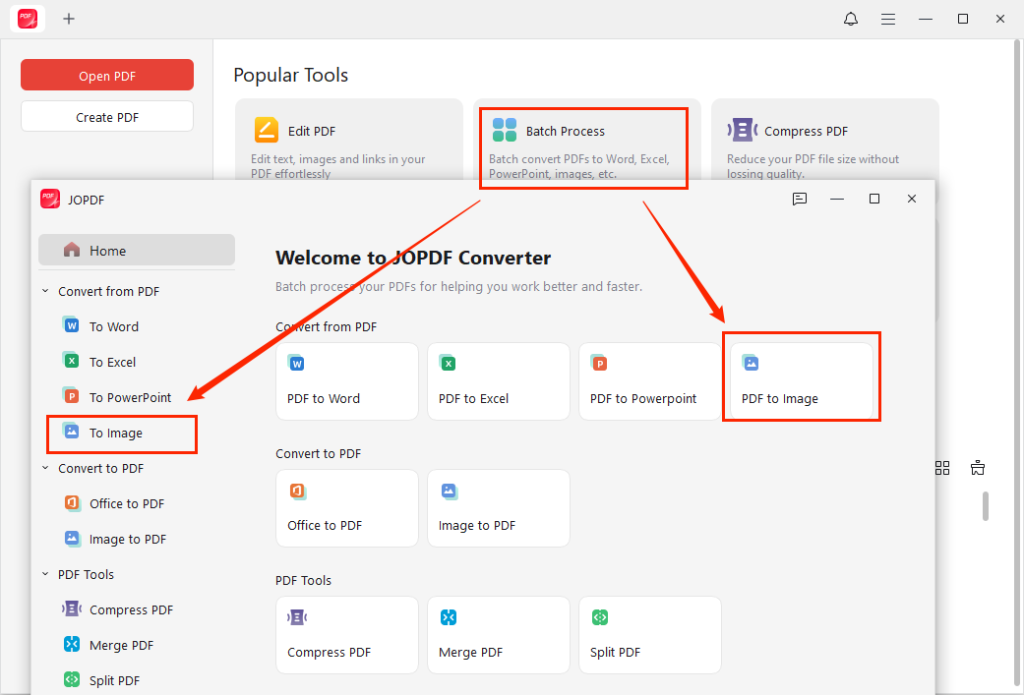Open the Compress PDF card
The height and width of the screenshot is (695, 1024).
point(347,635)
